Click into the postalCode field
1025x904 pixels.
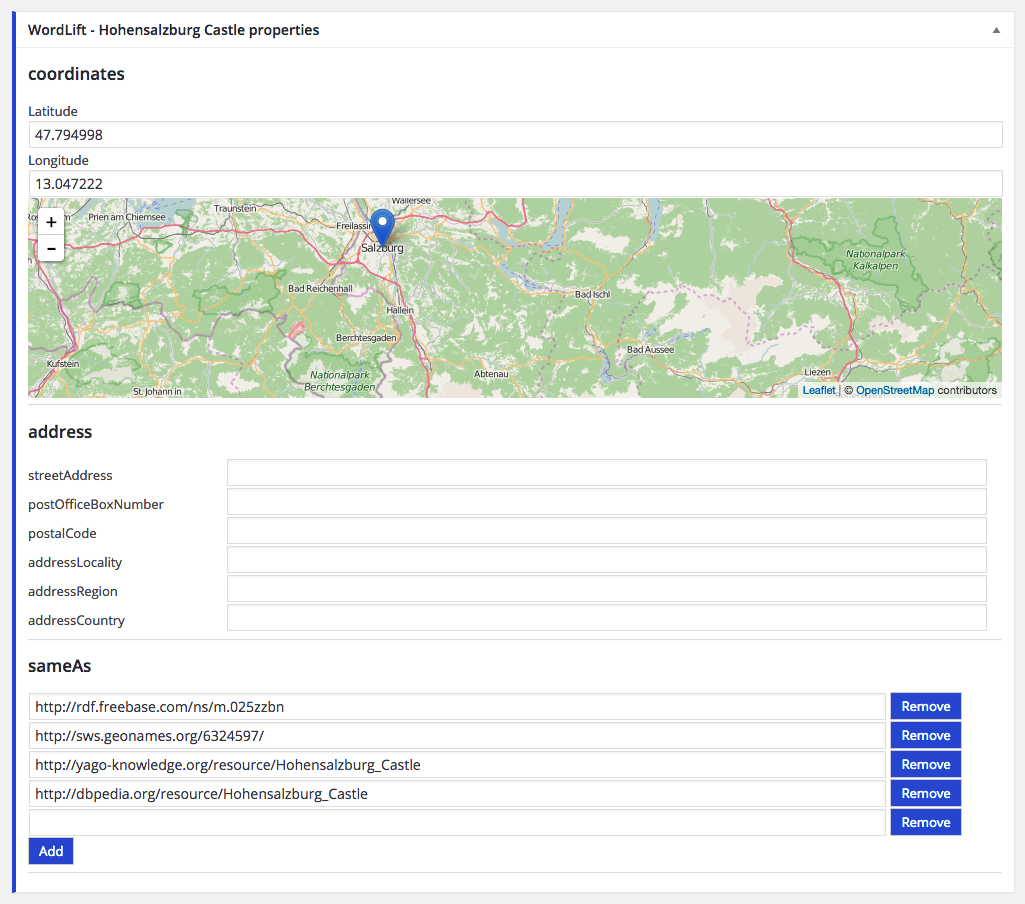(606, 531)
